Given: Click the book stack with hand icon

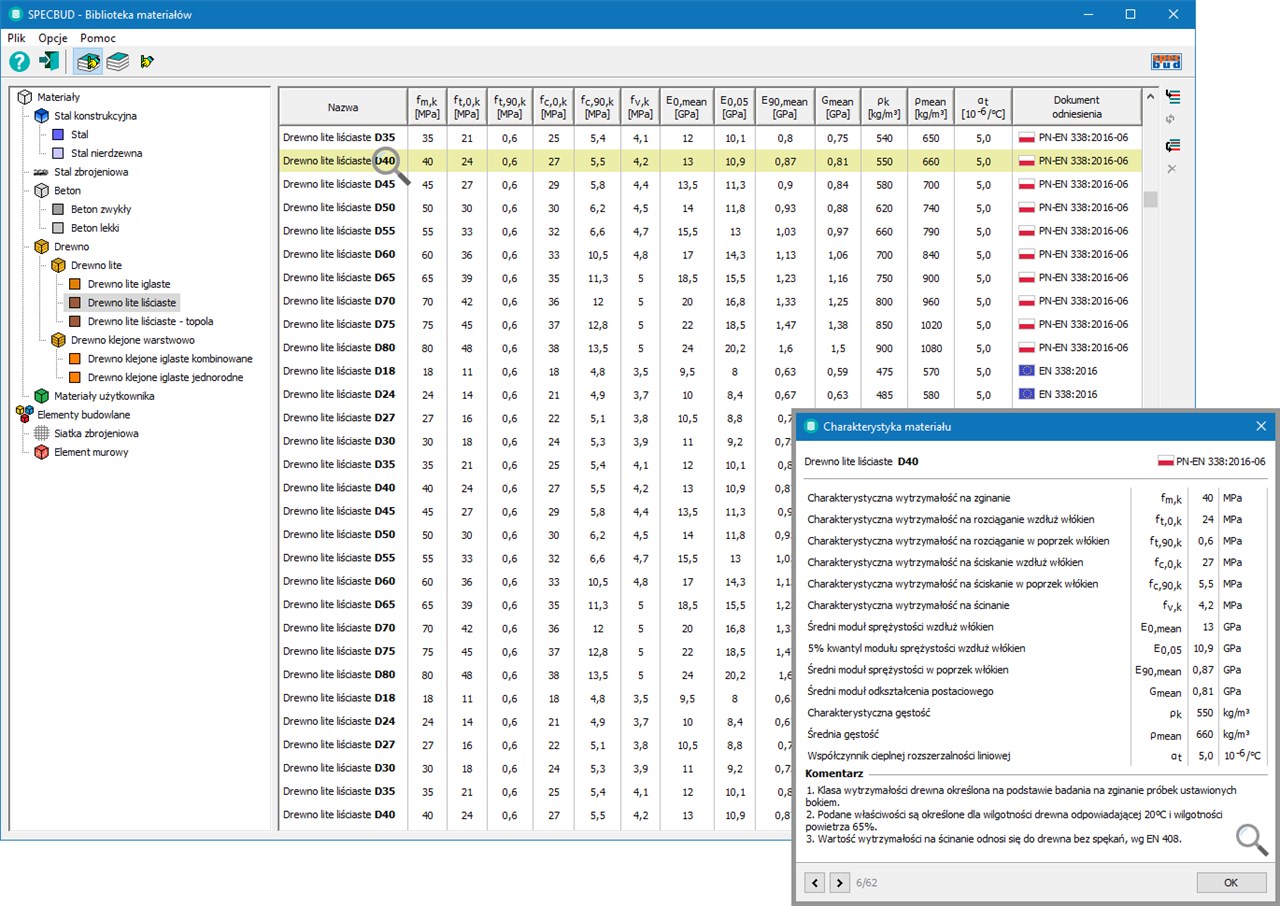Looking at the screenshot, I should 88,62.
